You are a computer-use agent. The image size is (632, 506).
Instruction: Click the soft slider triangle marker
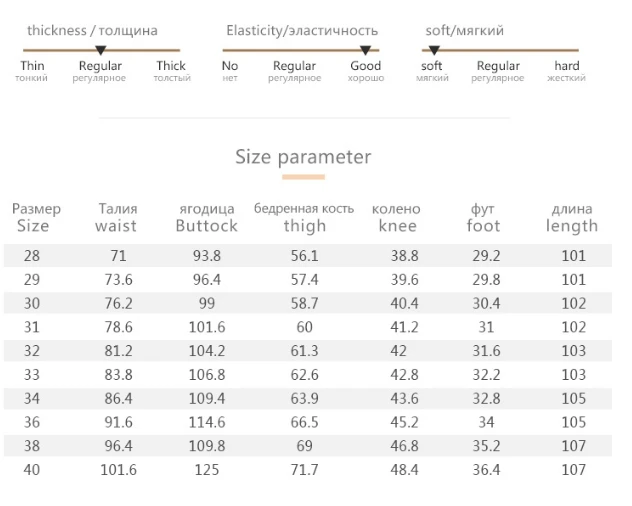(434, 50)
